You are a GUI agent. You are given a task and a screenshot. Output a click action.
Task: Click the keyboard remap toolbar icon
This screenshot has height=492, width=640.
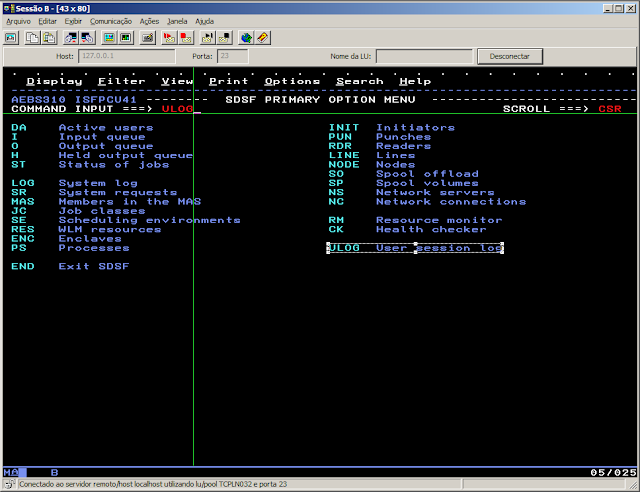click(x=147, y=38)
